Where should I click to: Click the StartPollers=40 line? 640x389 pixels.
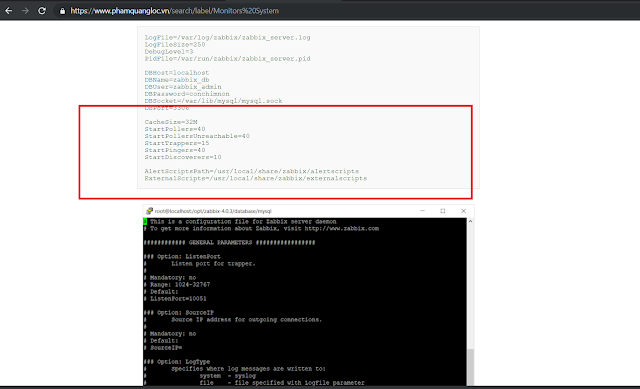click(175, 129)
